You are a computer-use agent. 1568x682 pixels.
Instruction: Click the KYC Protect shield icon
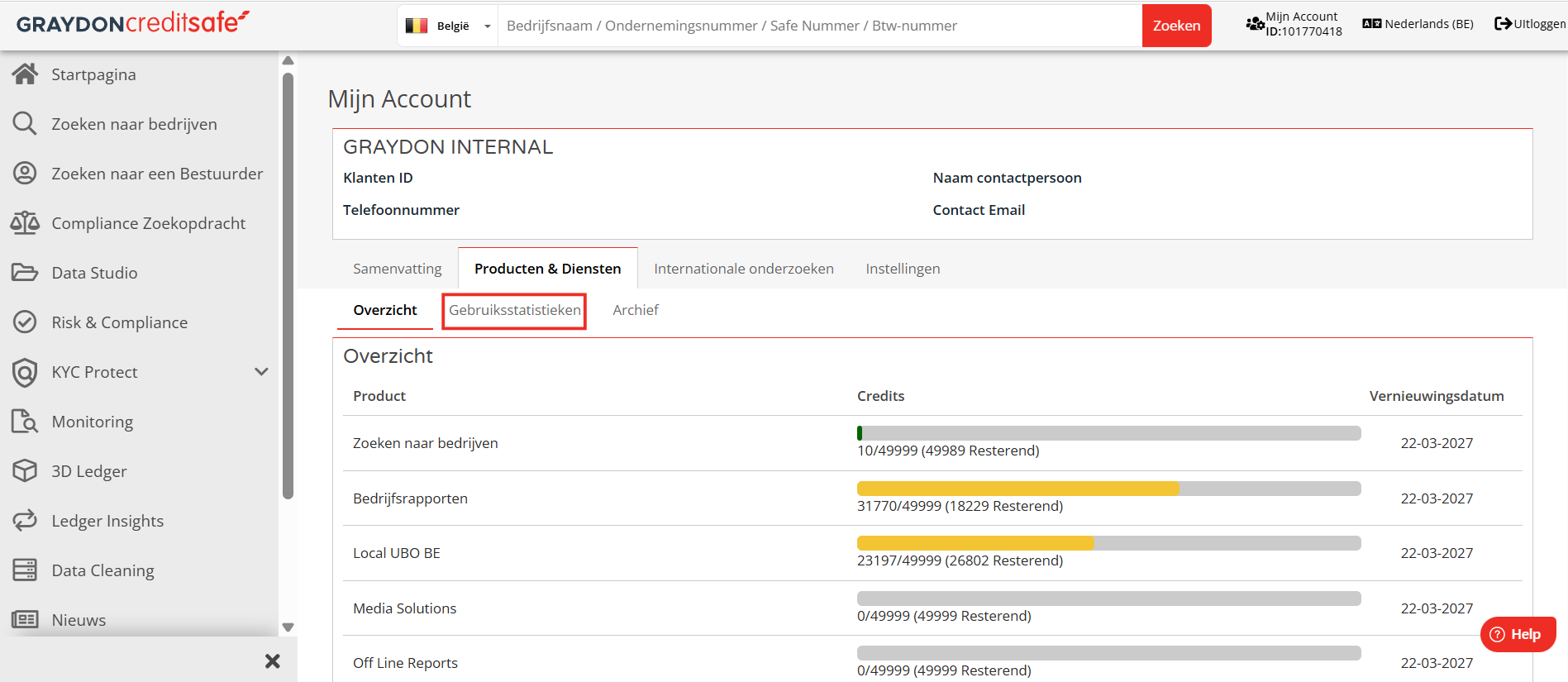coord(25,372)
